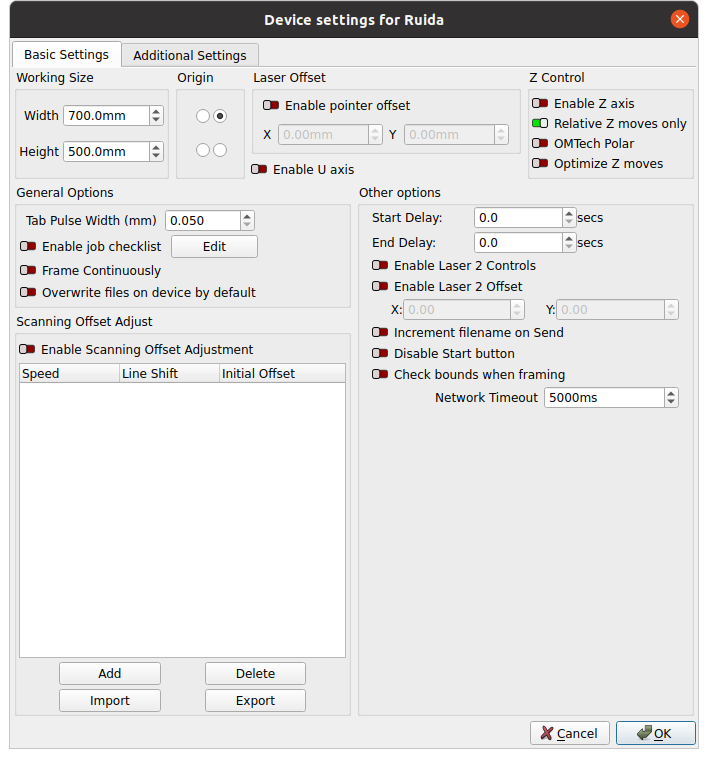Toggle OMTech Polar switch
This screenshot has width=708, height=758.
click(x=540, y=144)
